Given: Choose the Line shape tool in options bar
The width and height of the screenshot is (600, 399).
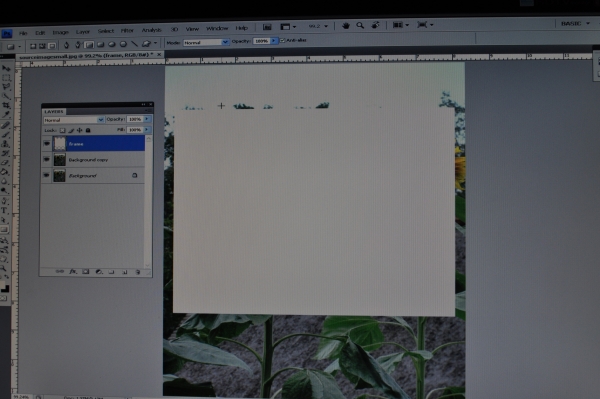Looking at the screenshot, I should (134, 44).
